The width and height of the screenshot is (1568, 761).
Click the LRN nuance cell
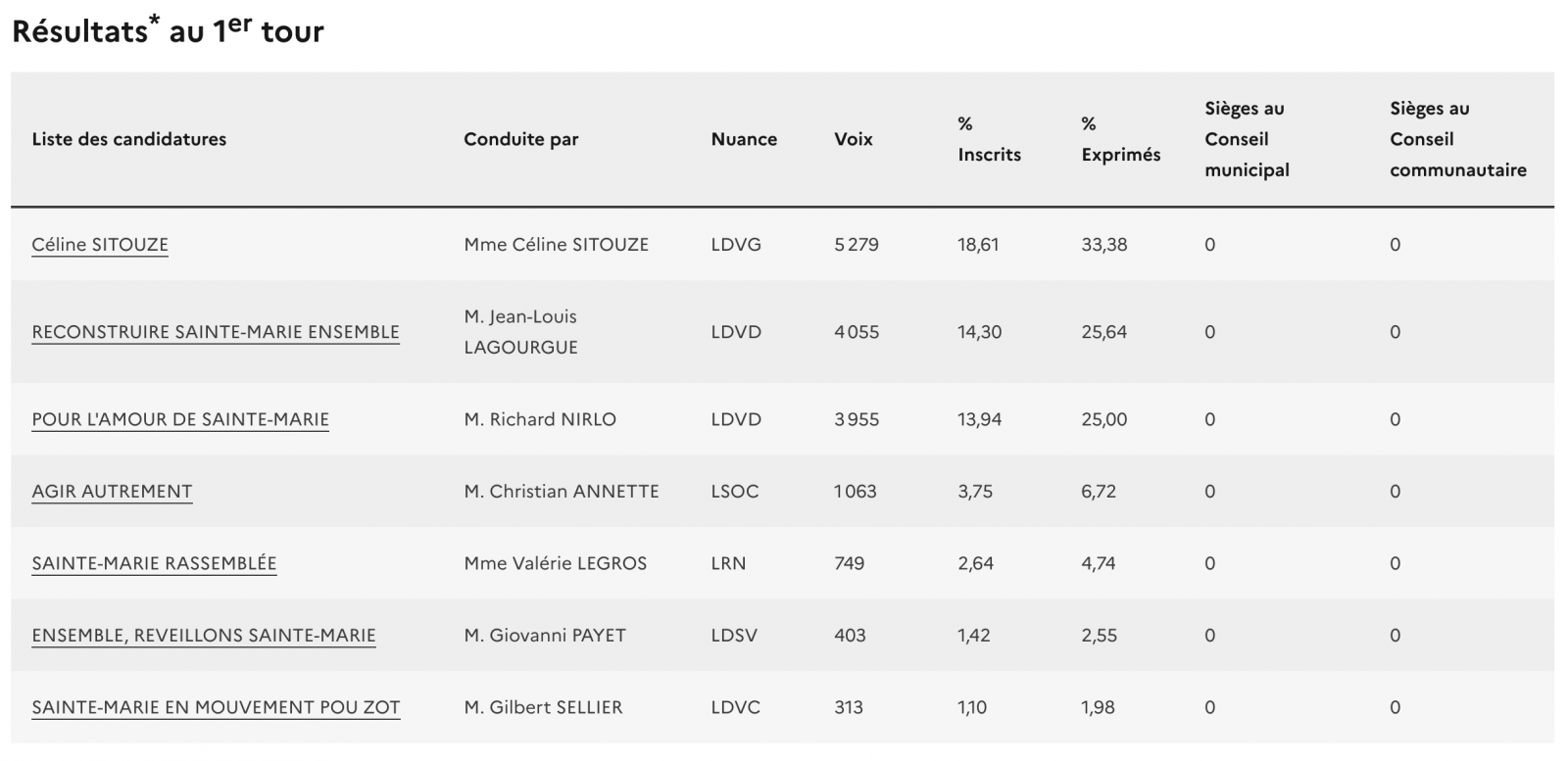click(x=728, y=563)
